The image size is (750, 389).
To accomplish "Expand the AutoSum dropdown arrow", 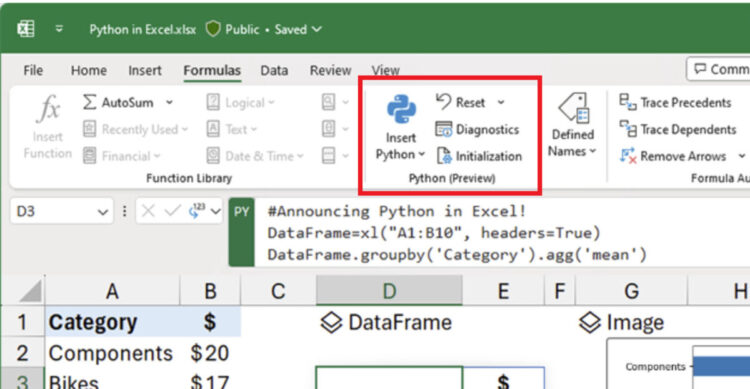I will [169, 102].
